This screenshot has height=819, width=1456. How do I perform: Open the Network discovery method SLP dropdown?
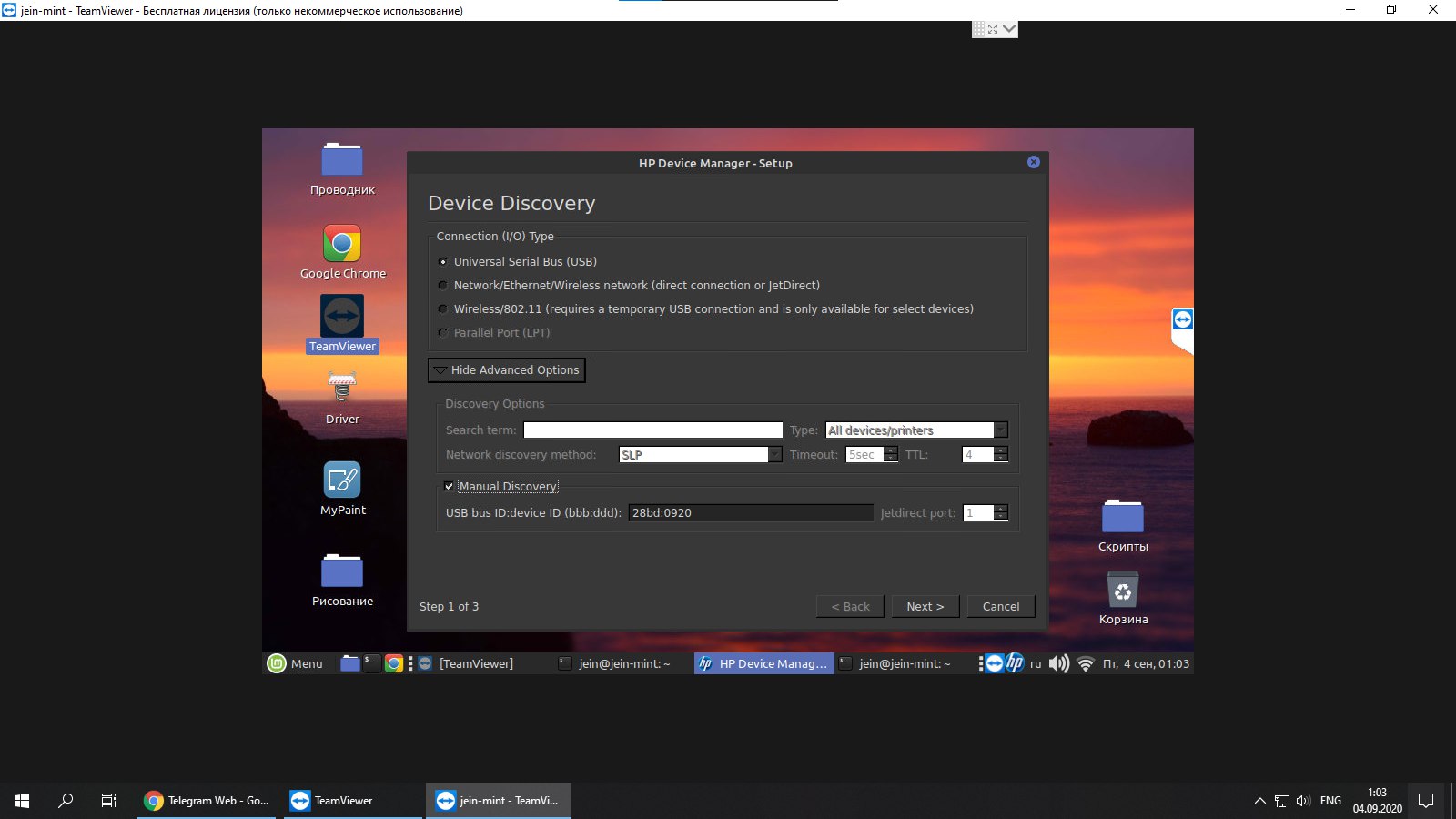[700, 454]
